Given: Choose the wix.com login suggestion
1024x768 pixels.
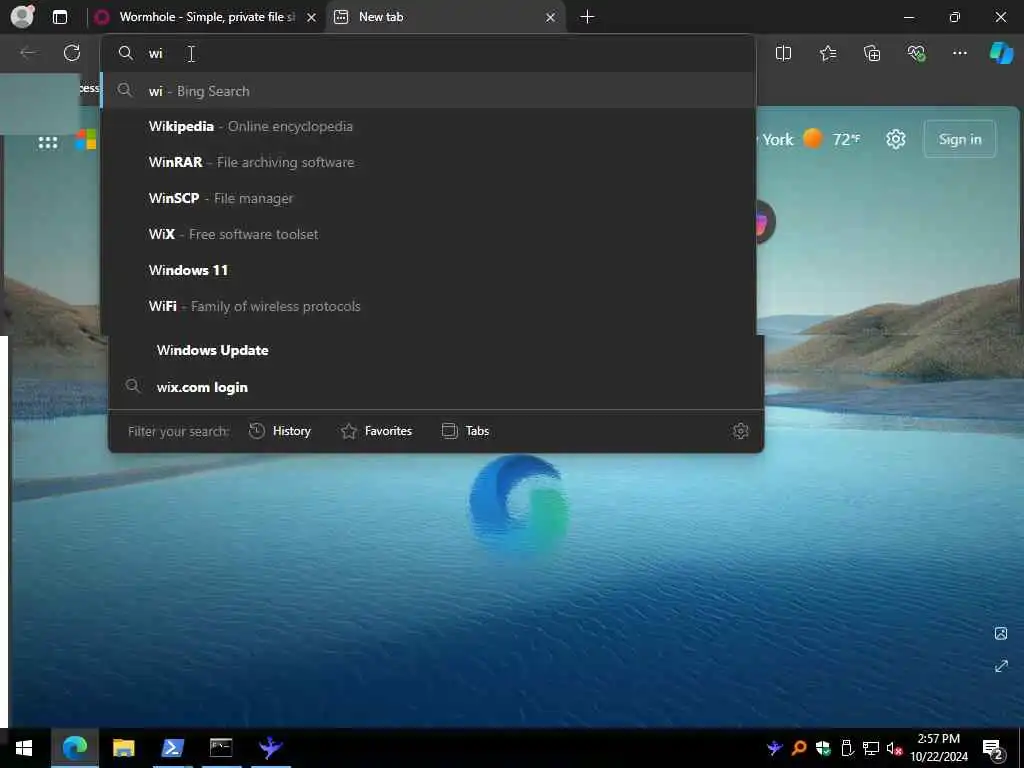Looking at the screenshot, I should pos(436,387).
